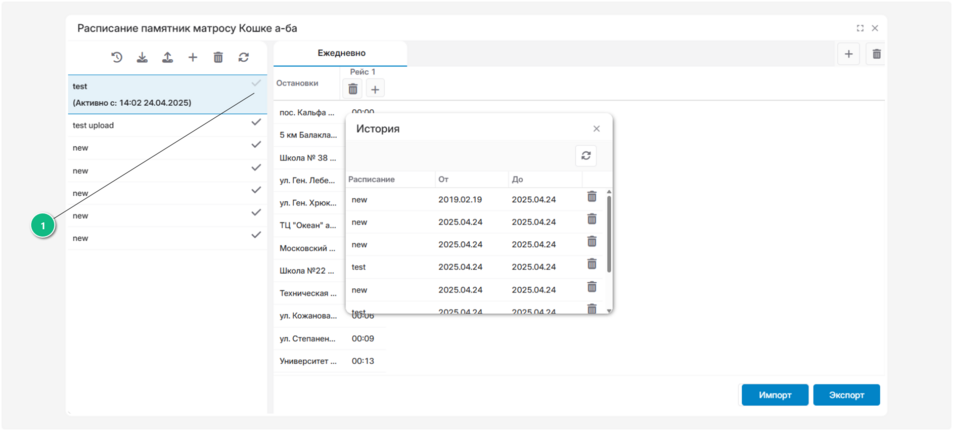Refresh the История popup list
Image resolution: width=953 pixels, height=431 pixels.
586,156
